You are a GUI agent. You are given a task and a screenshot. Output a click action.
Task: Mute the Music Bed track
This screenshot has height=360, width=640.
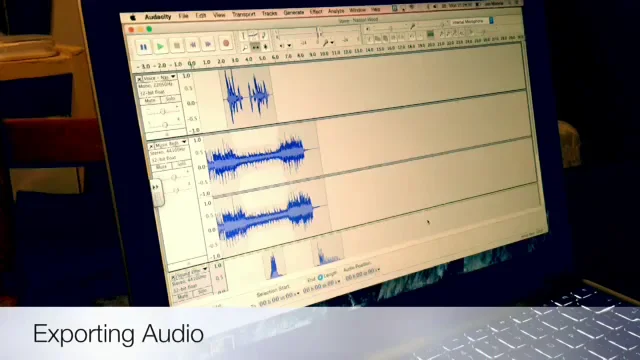[x=161, y=167]
